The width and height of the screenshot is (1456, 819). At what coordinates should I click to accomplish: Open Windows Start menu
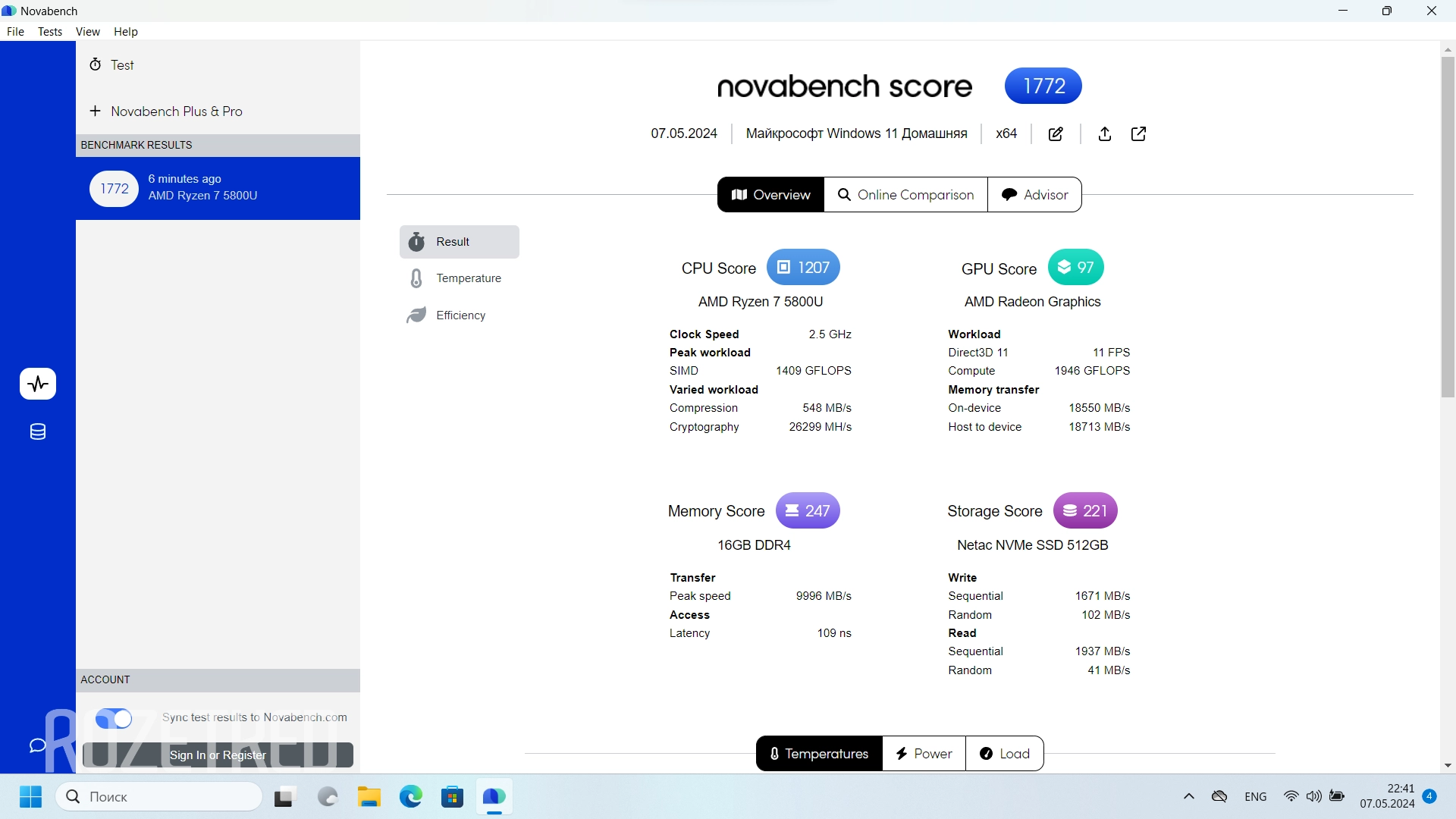coord(30,797)
